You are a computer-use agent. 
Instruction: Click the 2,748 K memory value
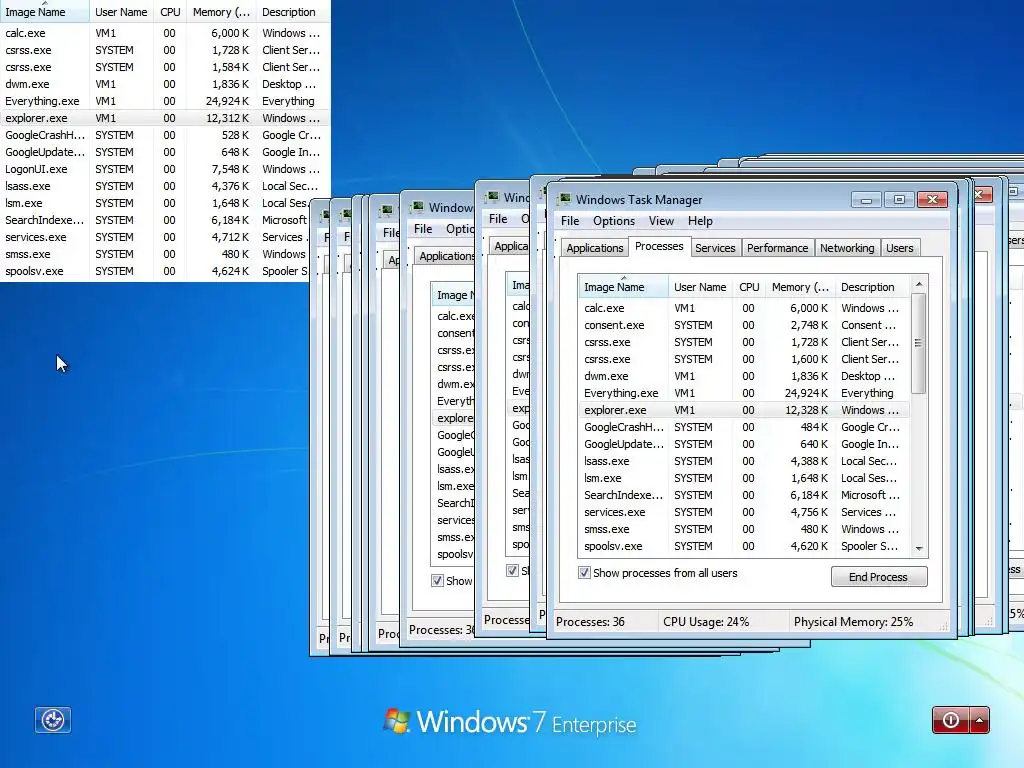(808, 325)
